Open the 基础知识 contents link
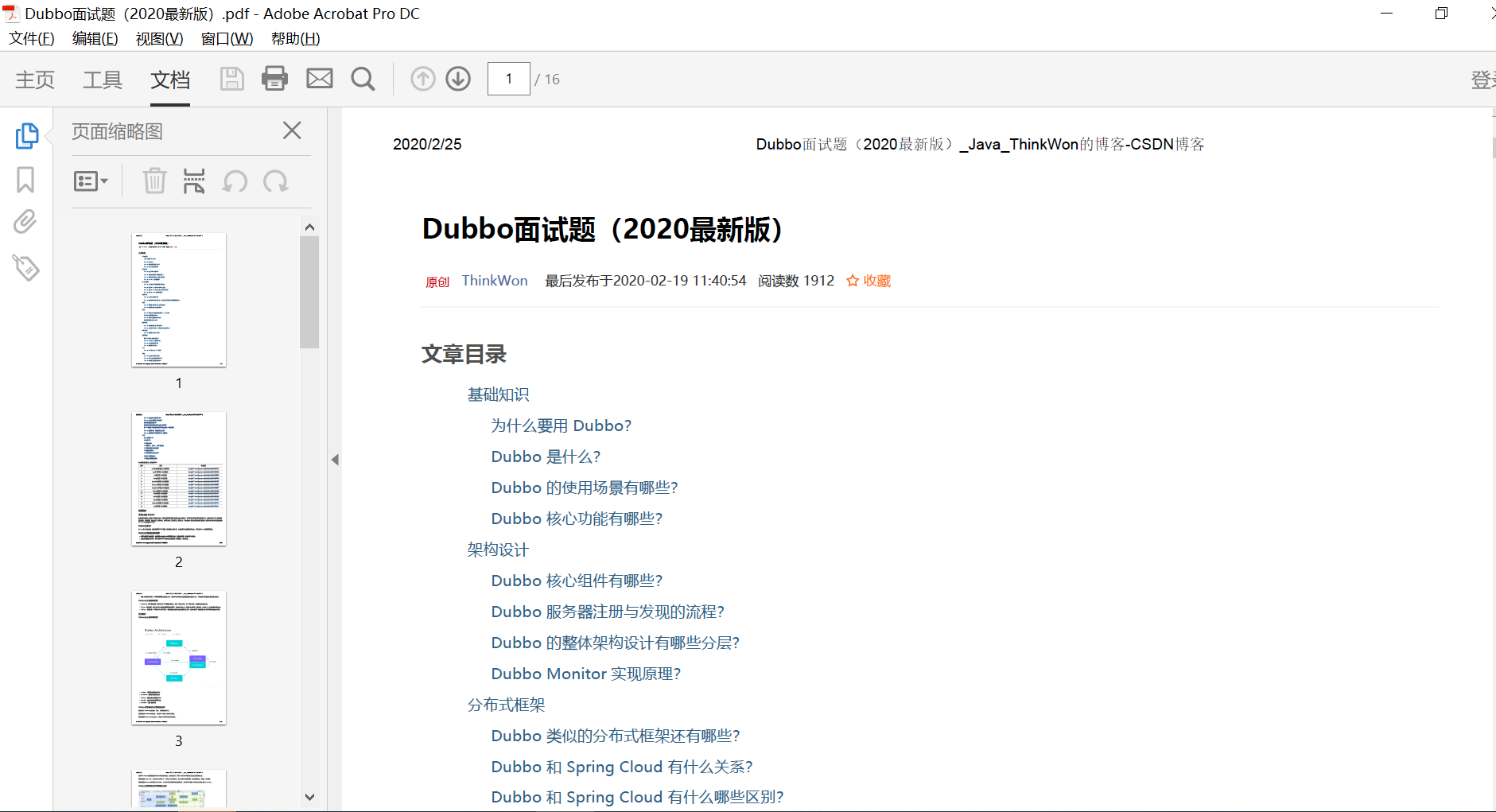 [x=498, y=394]
